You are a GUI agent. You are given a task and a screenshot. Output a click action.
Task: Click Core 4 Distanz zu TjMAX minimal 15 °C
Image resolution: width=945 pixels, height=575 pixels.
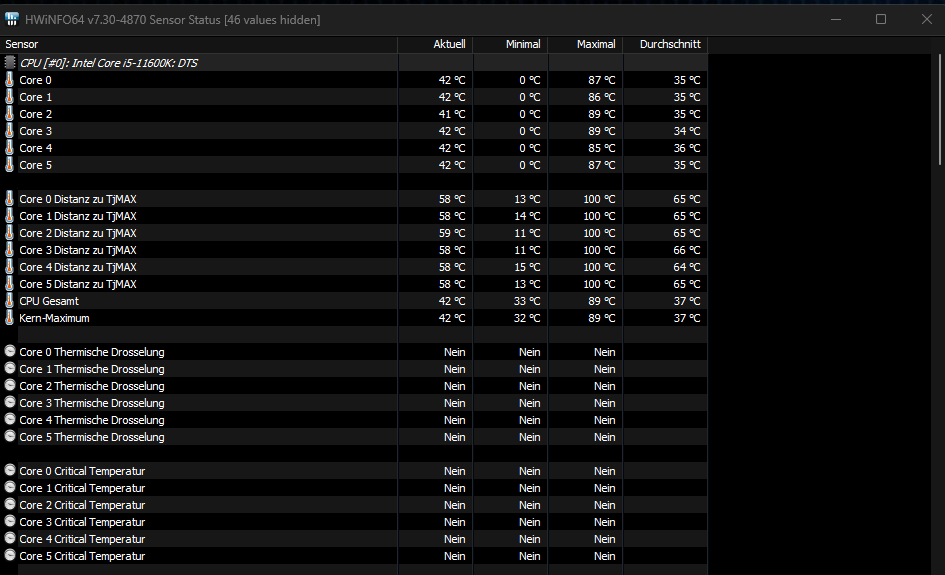527,266
